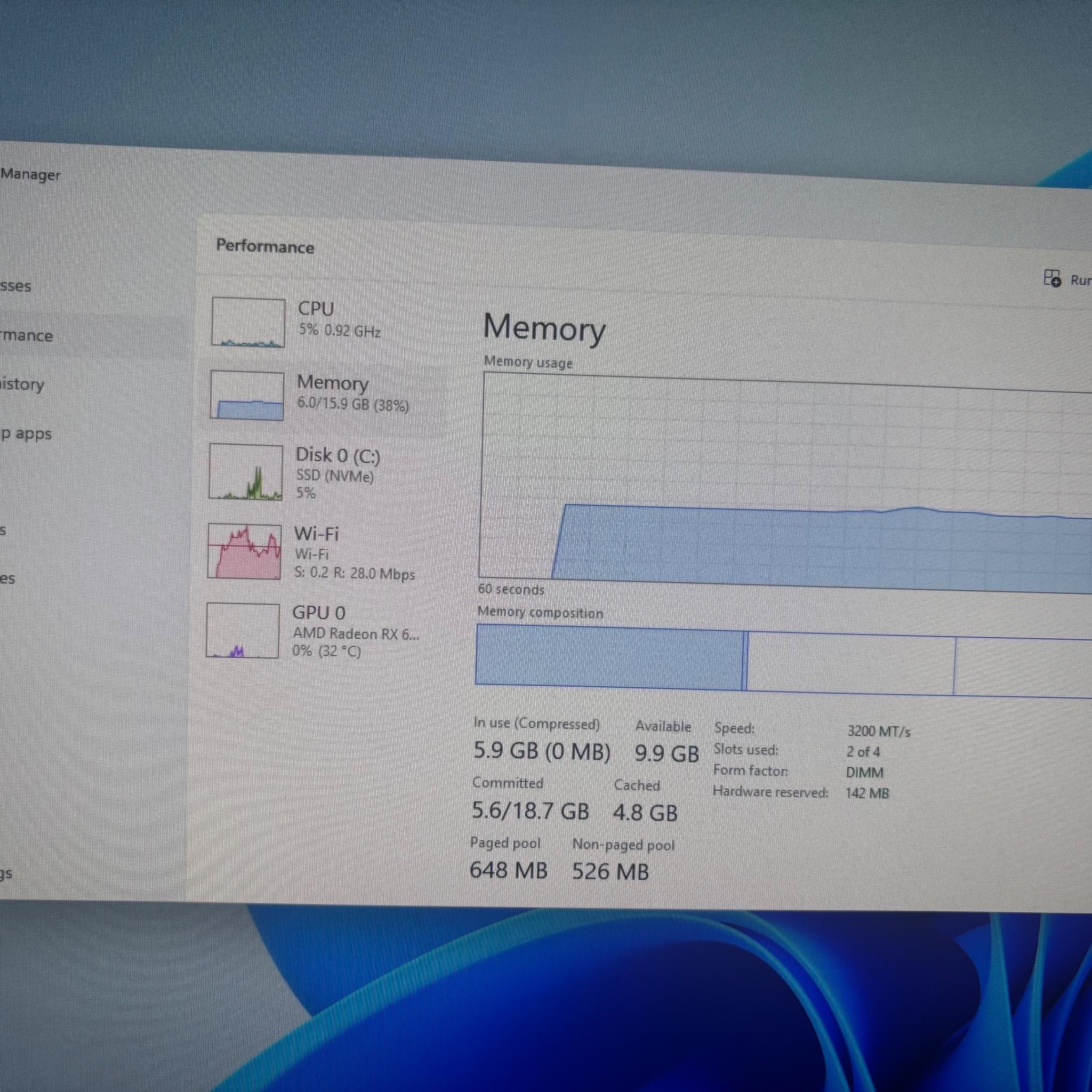Click the Performance page heading
Screen dimensions: 1092x1092
(x=265, y=246)
